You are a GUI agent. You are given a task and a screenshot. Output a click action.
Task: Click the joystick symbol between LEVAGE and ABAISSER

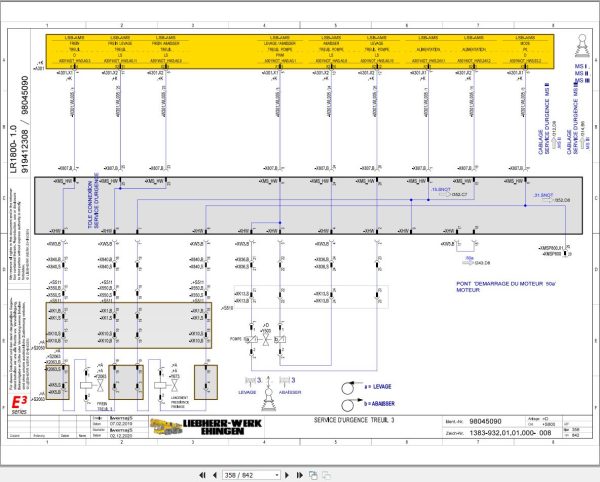click(269, 394)
